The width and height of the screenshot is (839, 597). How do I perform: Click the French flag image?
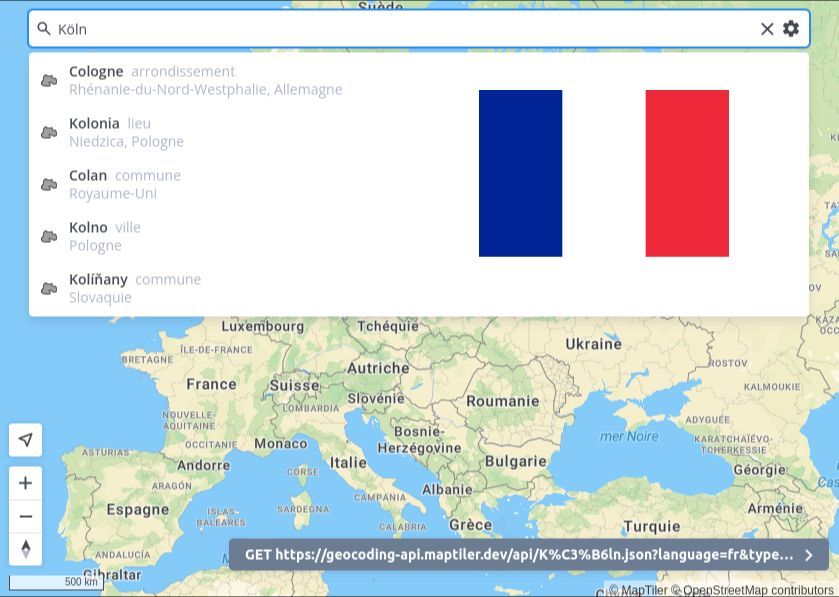tap(605, 172)
